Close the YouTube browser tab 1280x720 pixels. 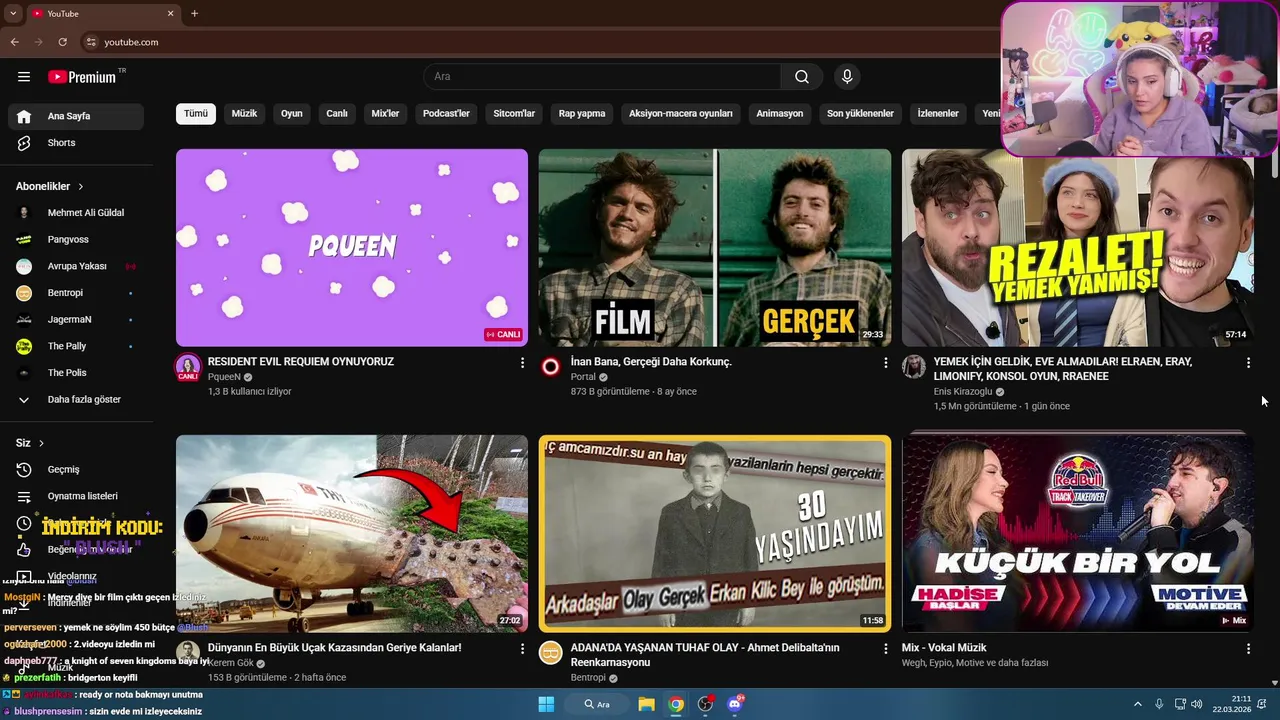tap(170, 13)
